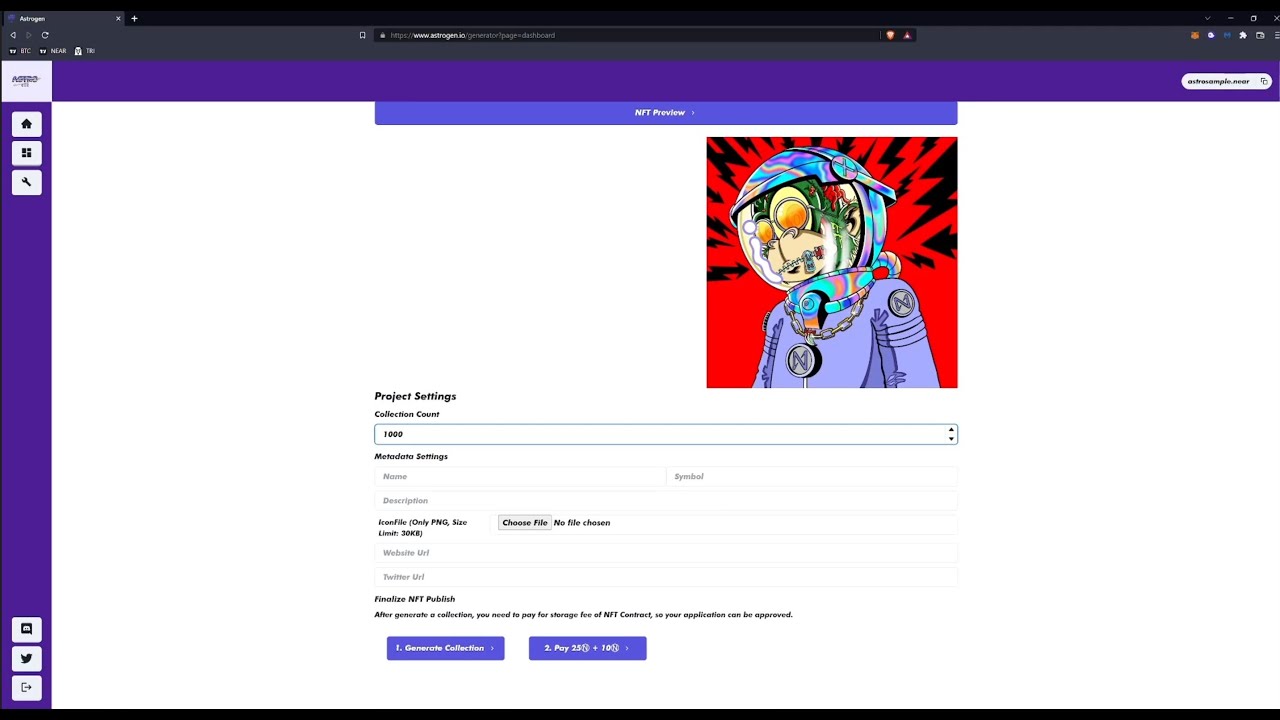The width and height of the screenshot is (1280, 720).
Task: Click the Description input field
Action: pyautogui.click(x=666, y=501)
